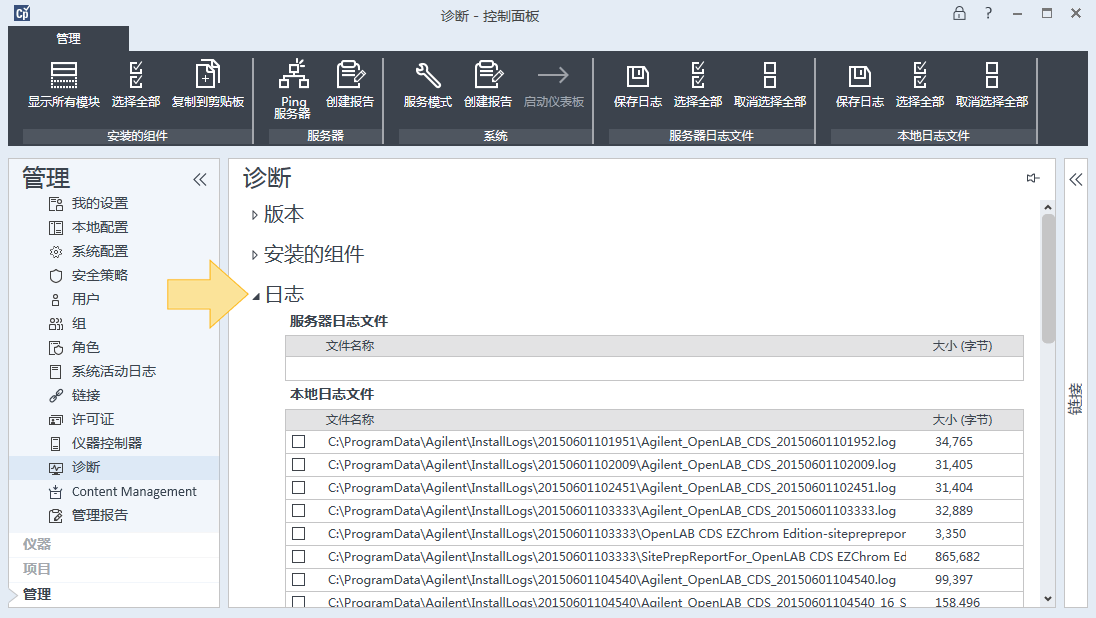
Task: Select all under 安装的组件 ribbon group
Action: coord(136,84)
